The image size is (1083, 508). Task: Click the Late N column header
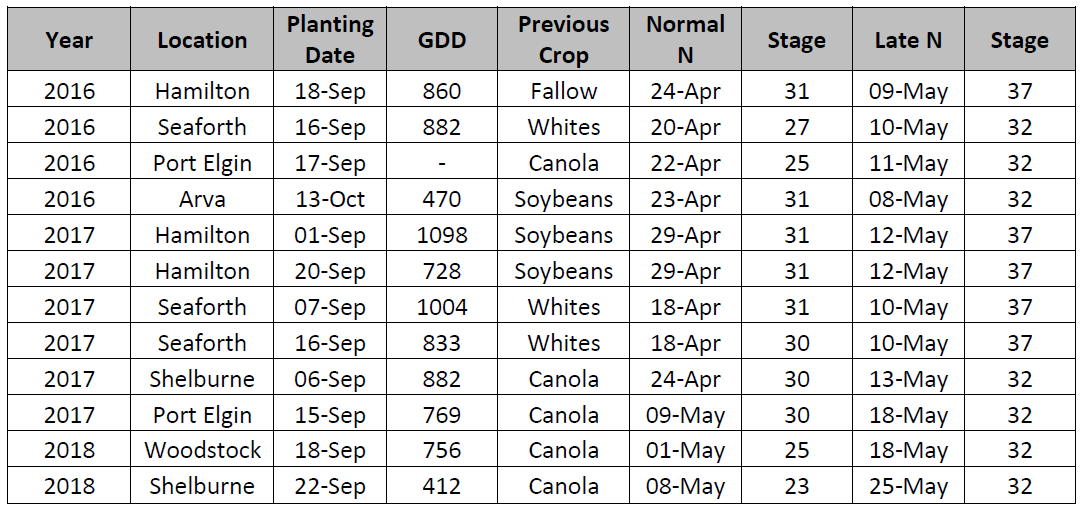907,41
